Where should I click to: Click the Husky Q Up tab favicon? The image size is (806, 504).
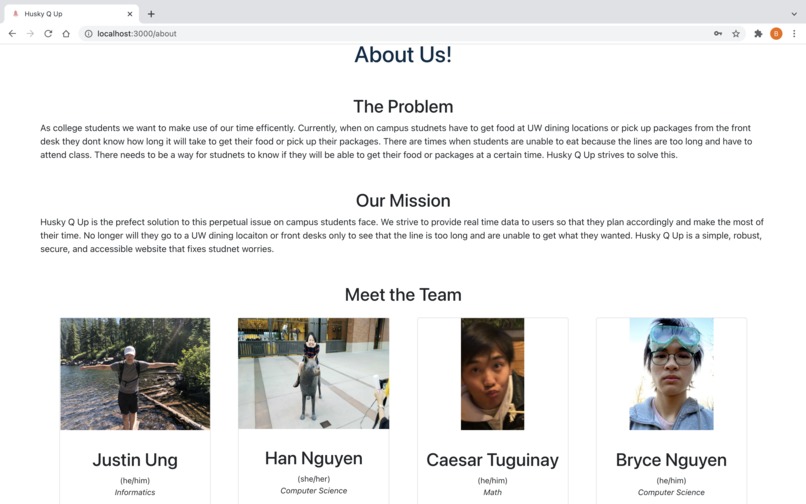pos(15,14)
